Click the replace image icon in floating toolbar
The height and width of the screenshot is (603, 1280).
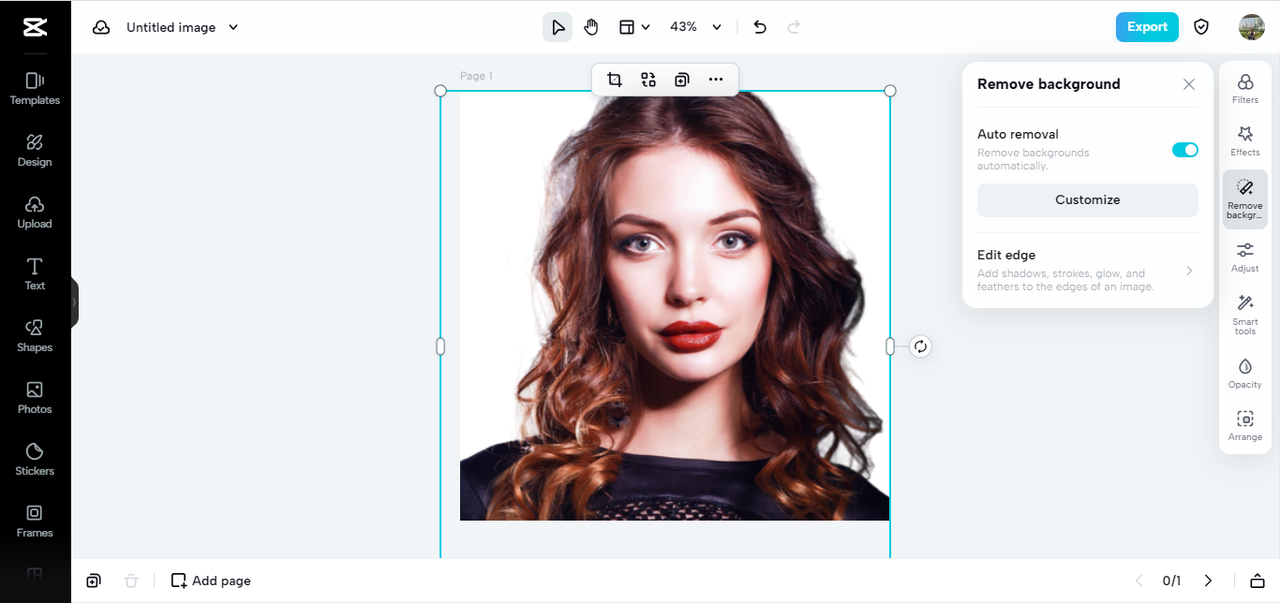(648, 80)
